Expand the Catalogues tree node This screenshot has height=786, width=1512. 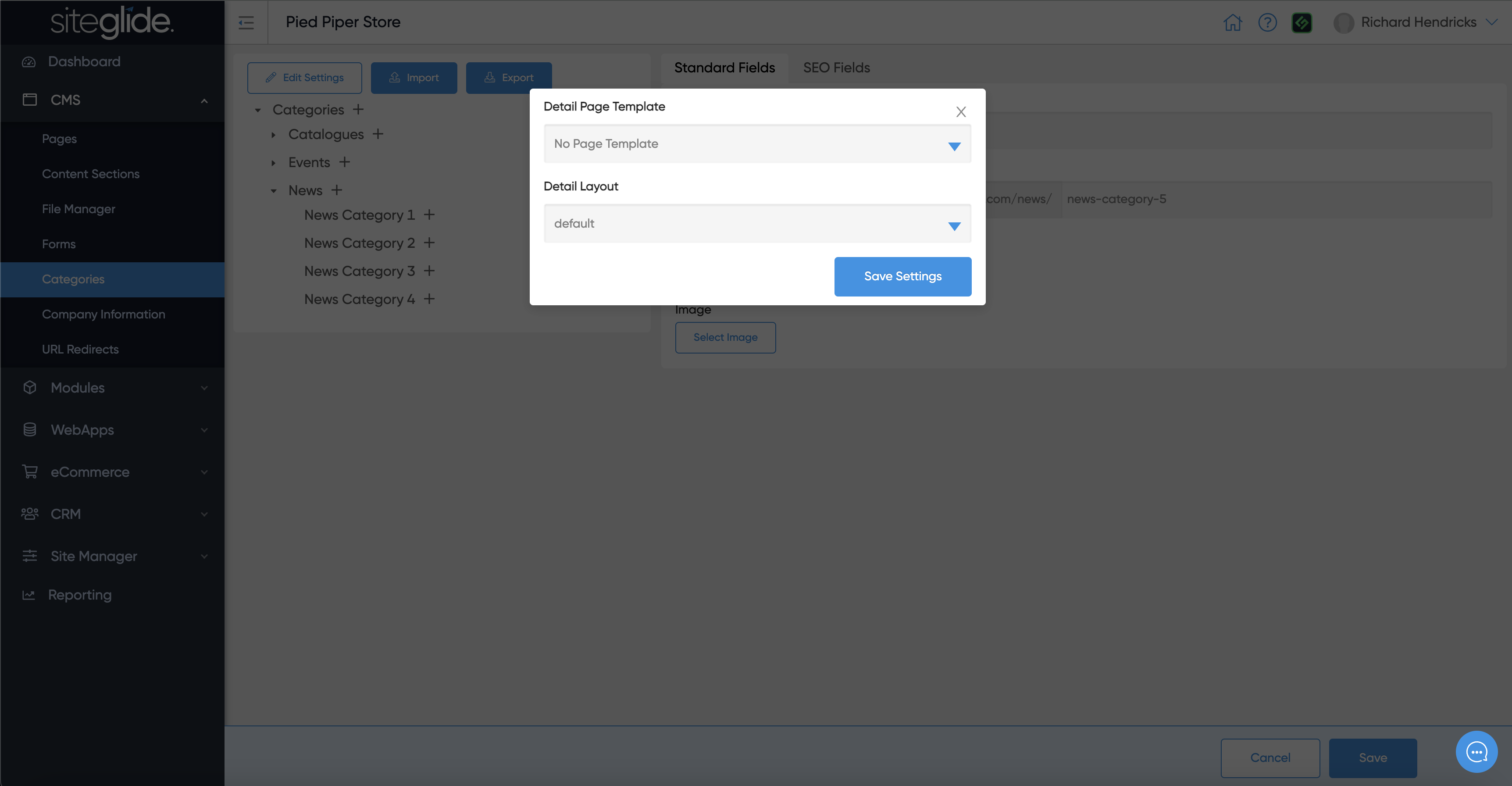[x=274, y=135]
